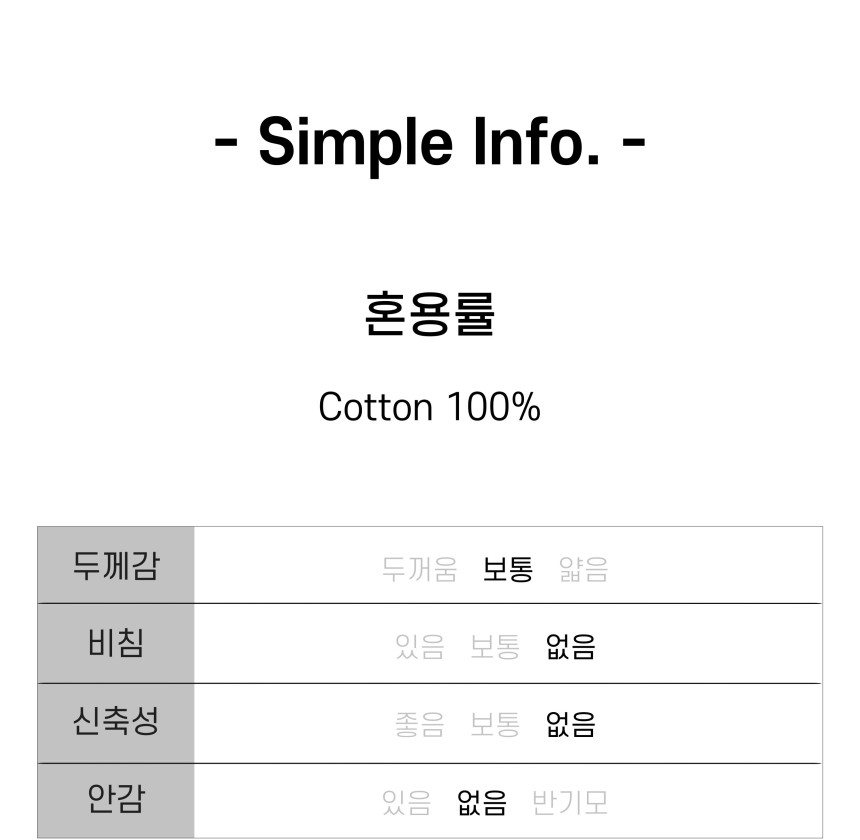
Task: Select 얇음 thickness option
Action: pyautogui.click(x=584, y=569)
